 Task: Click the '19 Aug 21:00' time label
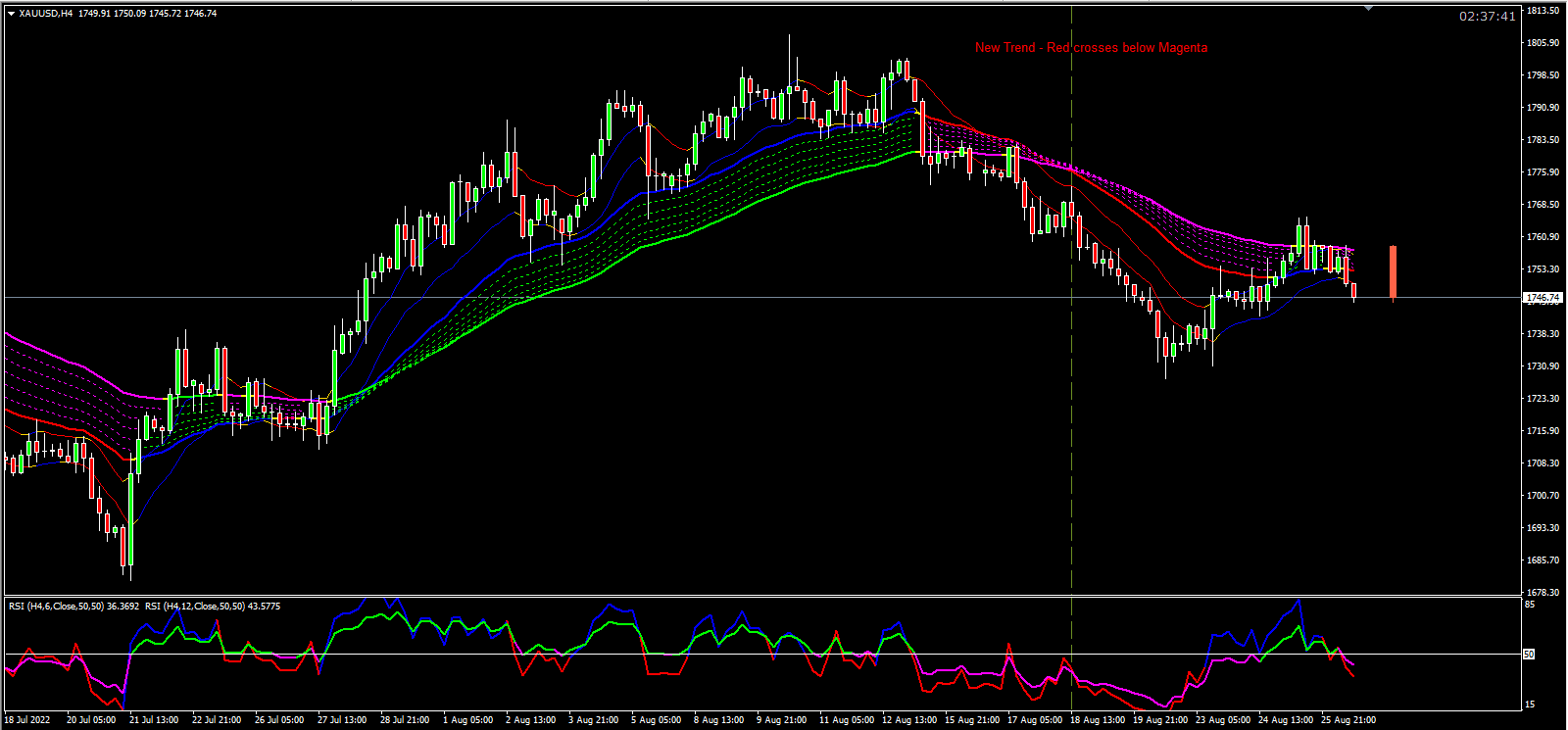coord(1160,720)
